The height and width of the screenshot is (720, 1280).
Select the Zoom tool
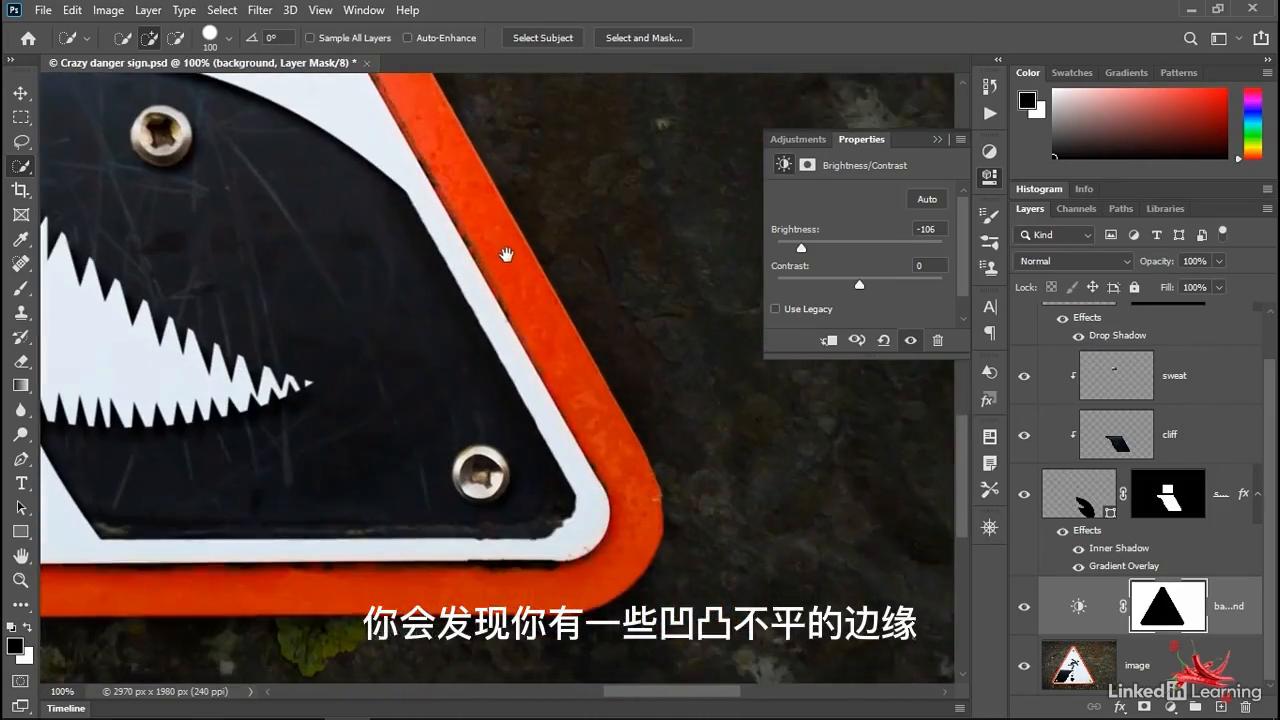(x=21, y=580)
